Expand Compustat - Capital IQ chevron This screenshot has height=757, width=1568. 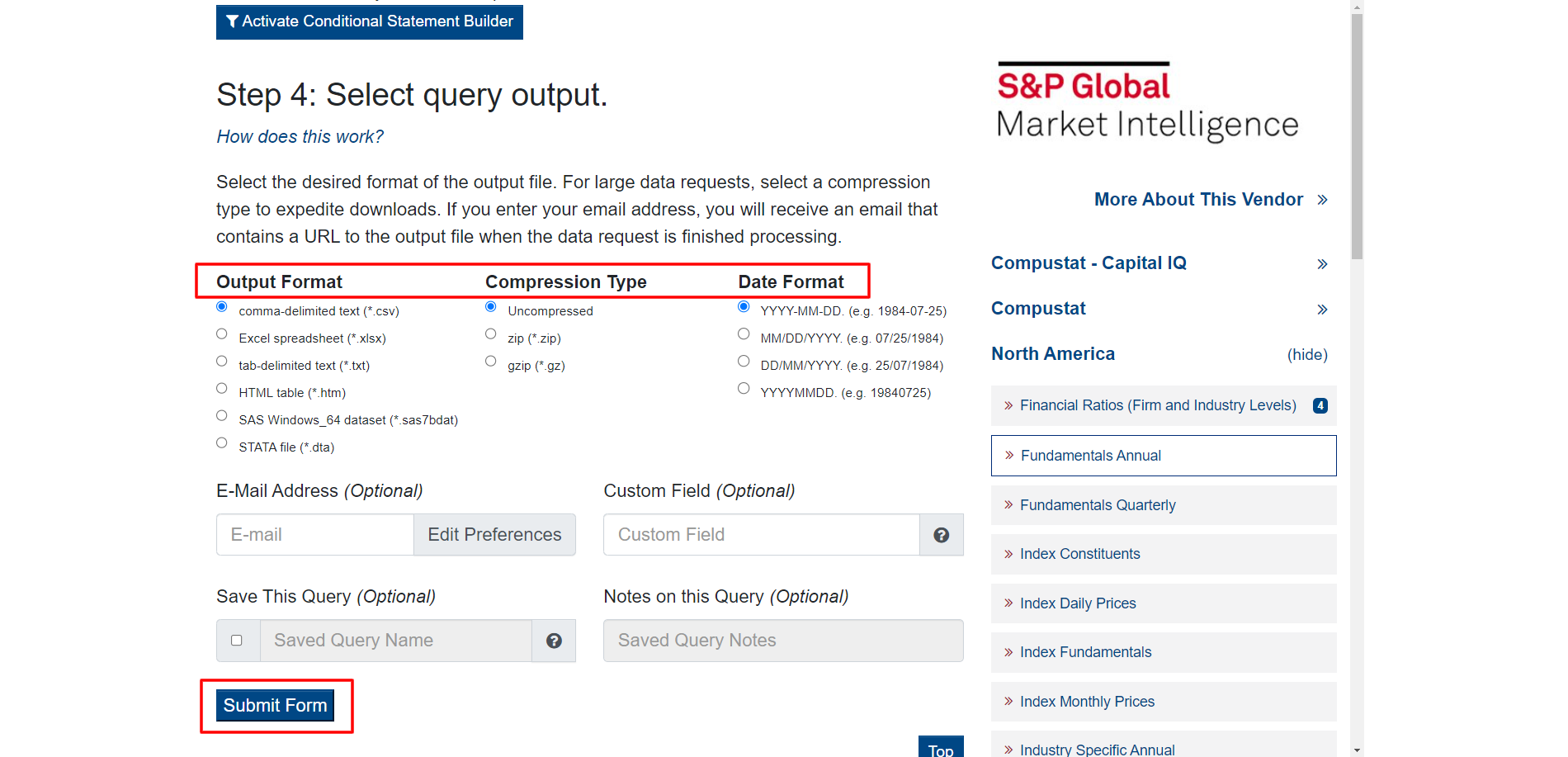click(x=1322, y=264)
